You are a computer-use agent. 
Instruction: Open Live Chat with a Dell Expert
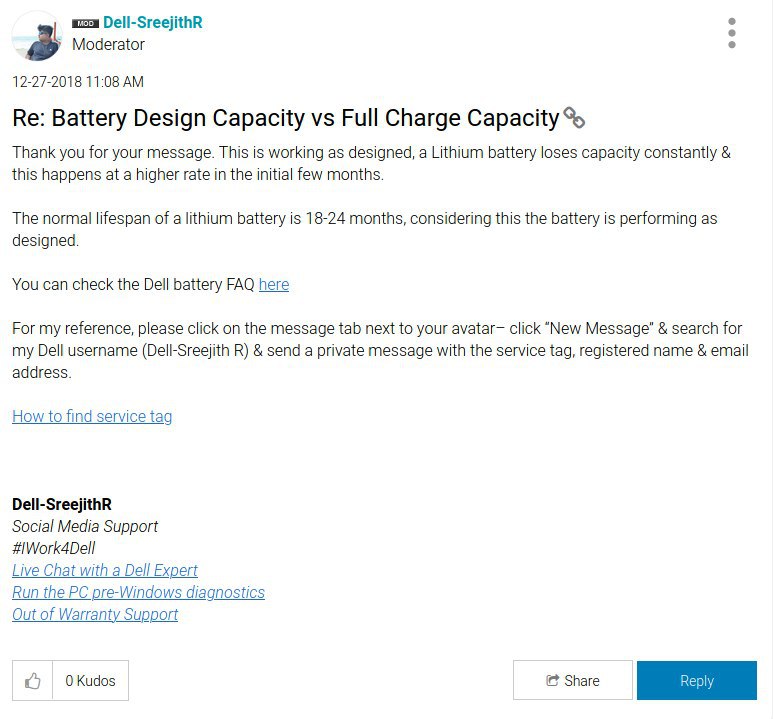click(x=105, y=570)
